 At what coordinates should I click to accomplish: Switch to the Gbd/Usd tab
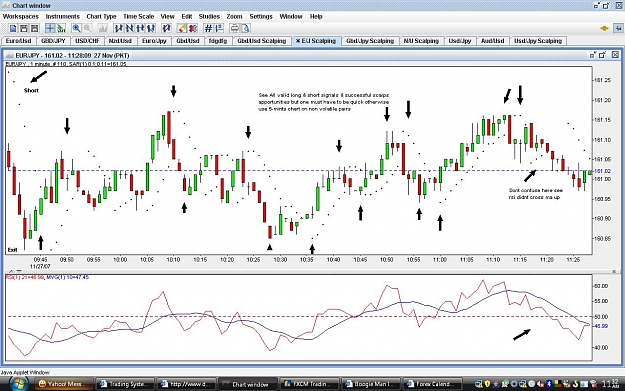188,41
